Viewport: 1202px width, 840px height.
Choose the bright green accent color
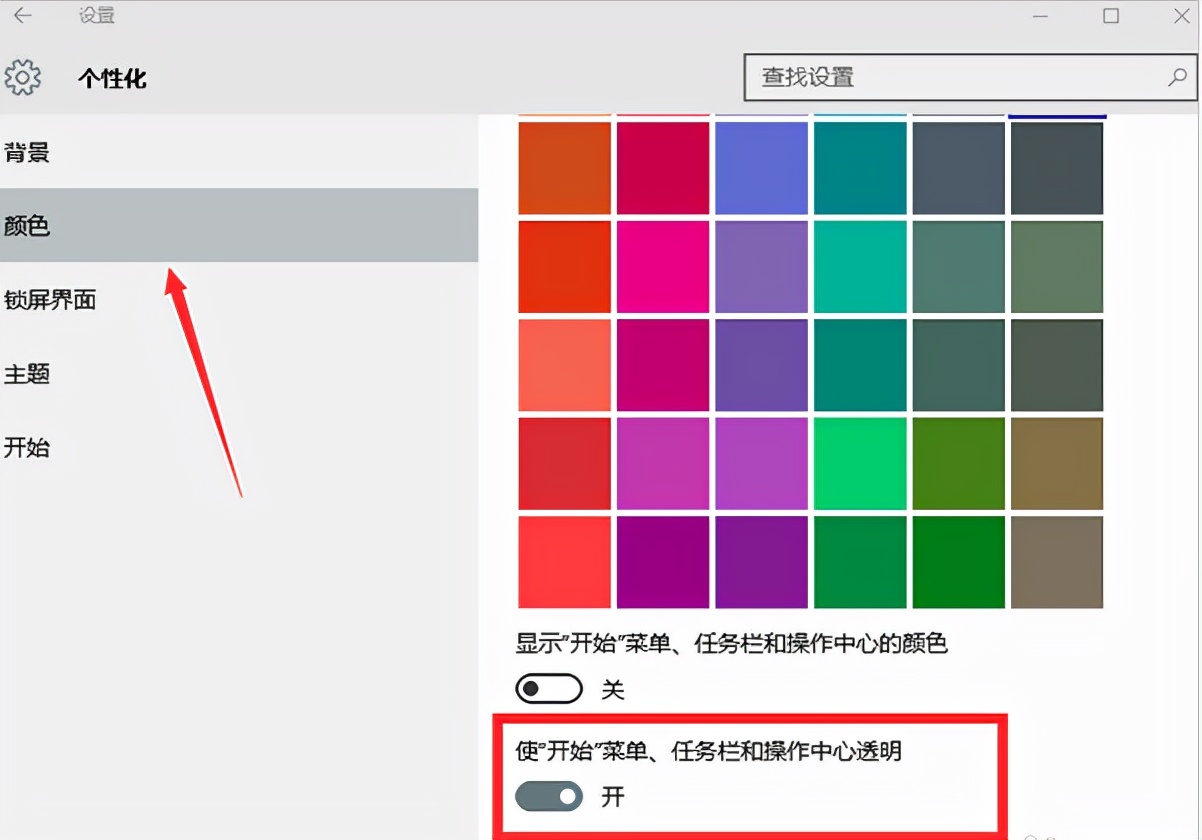point(860,463)
